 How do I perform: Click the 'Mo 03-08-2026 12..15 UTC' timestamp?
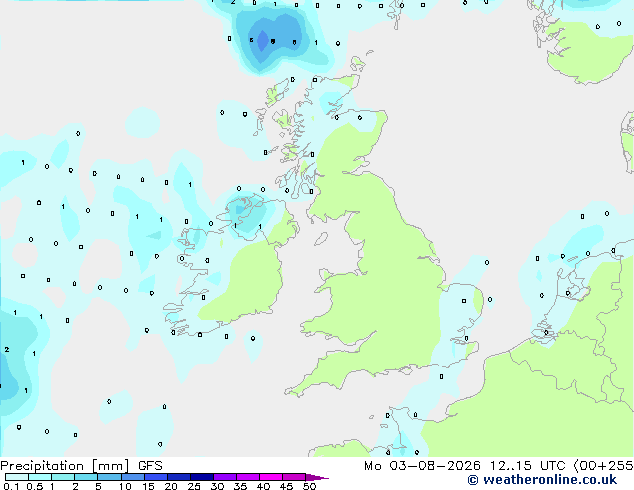pos(465,466)
